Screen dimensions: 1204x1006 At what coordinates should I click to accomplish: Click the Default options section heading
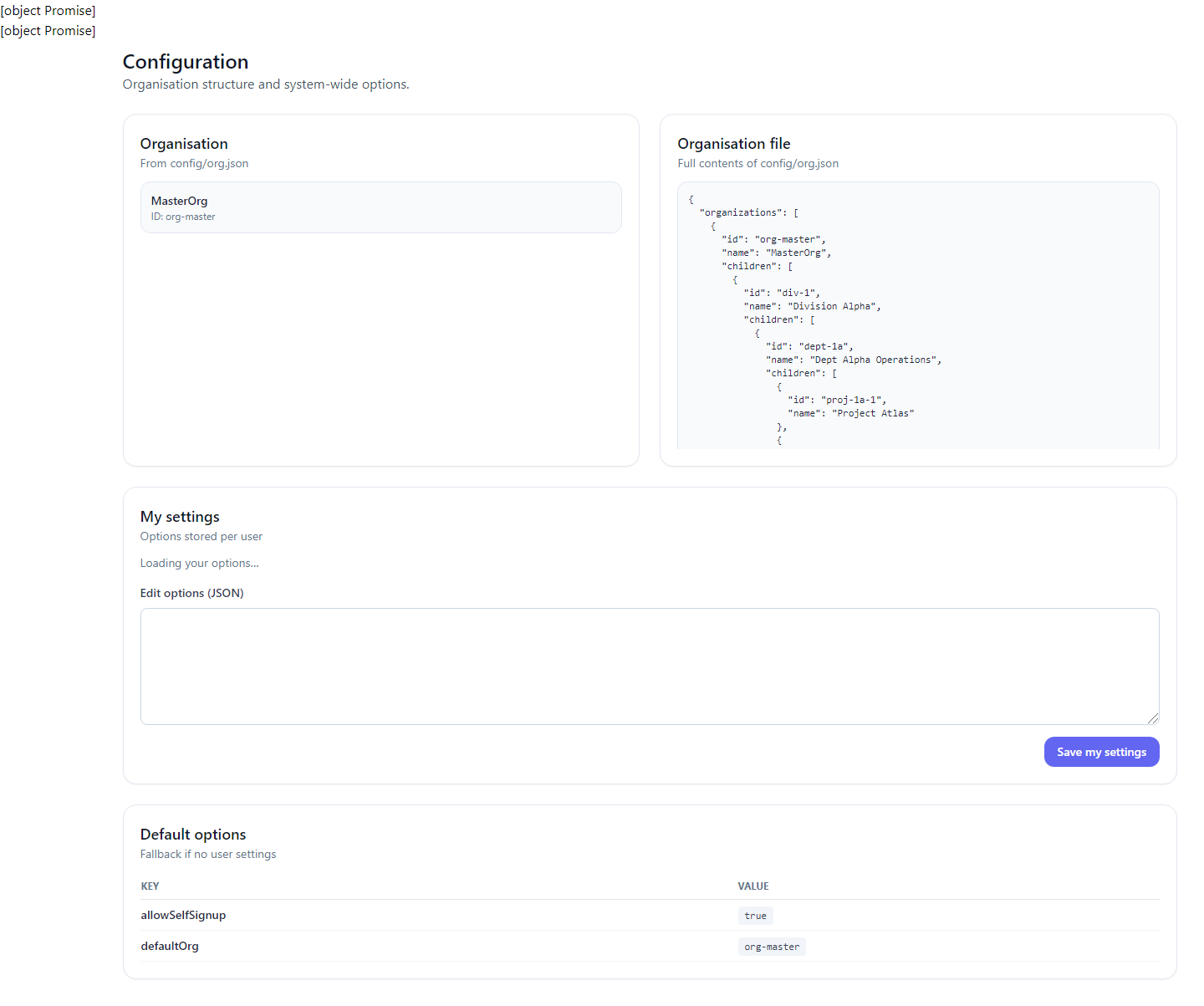click(x=193, y=834)
